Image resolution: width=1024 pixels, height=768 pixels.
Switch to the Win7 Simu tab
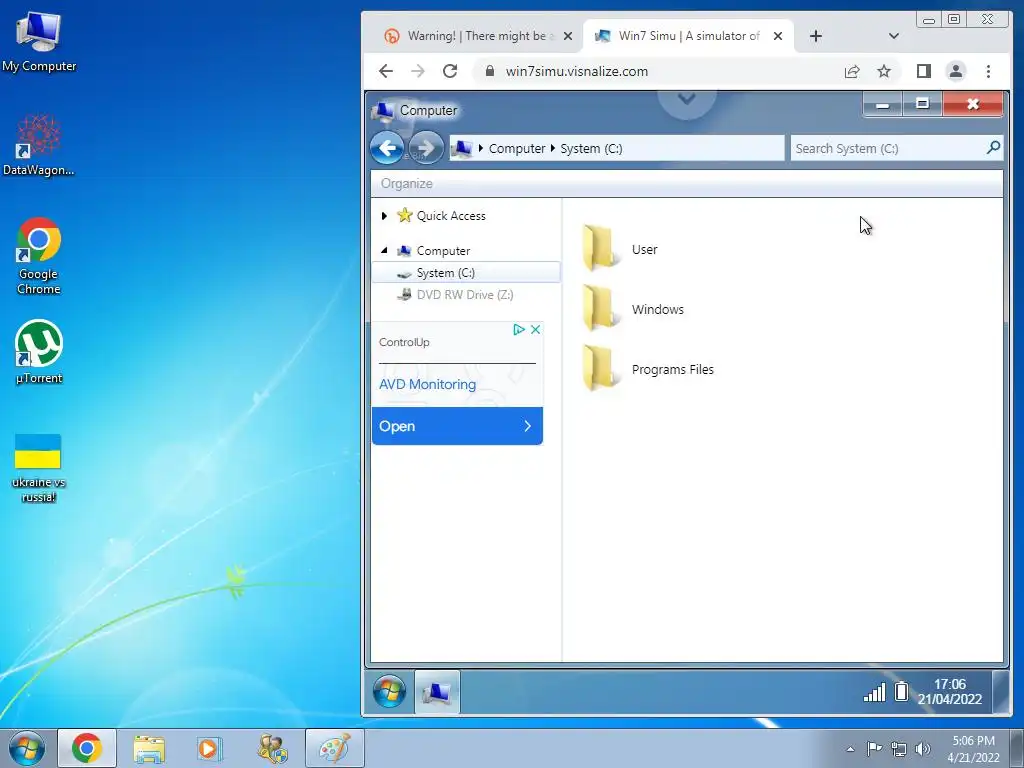coord(688,36)
